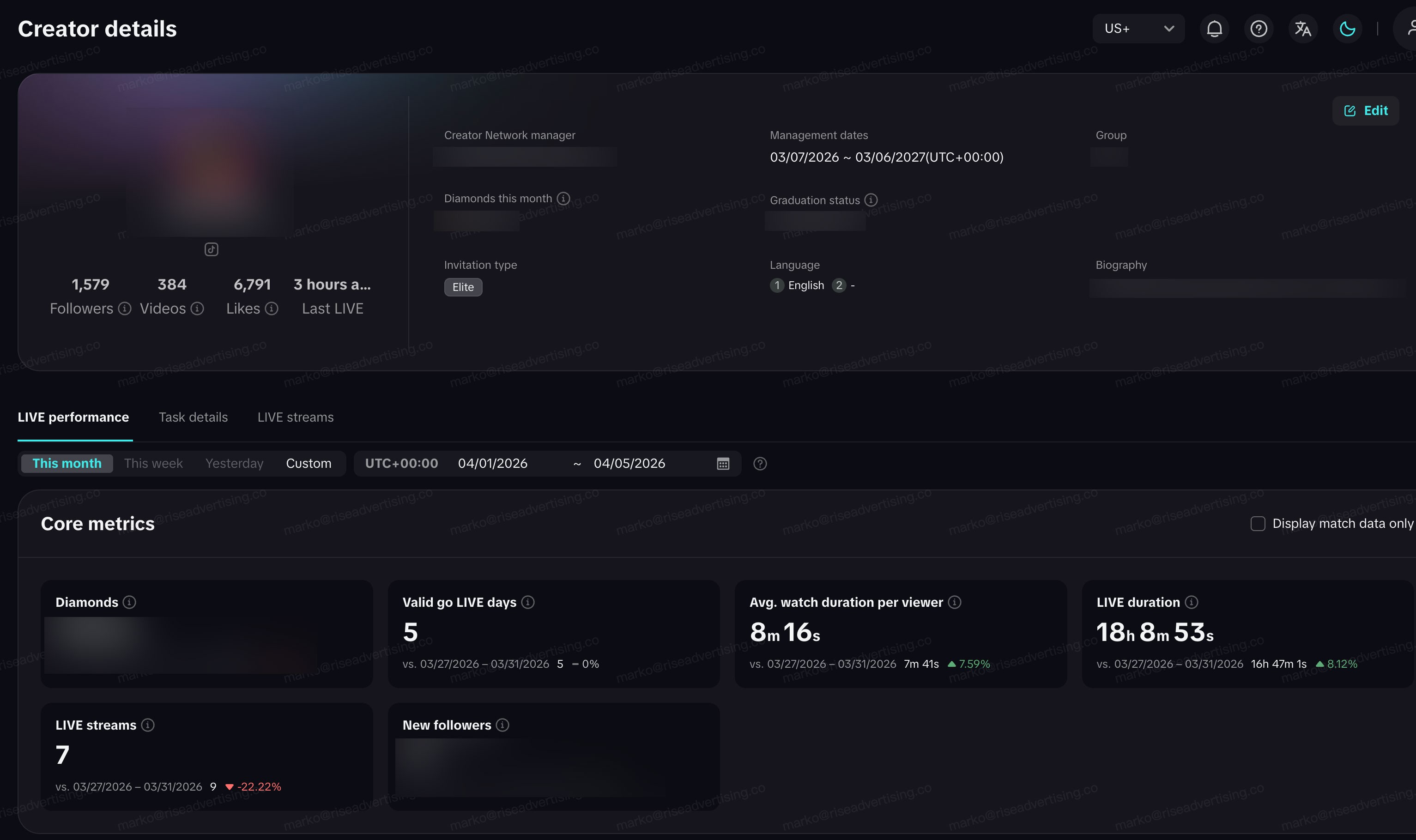Click the help question mark icon in header
The height and width of the screenshot is (840, 1416).
pos(1258,29)
